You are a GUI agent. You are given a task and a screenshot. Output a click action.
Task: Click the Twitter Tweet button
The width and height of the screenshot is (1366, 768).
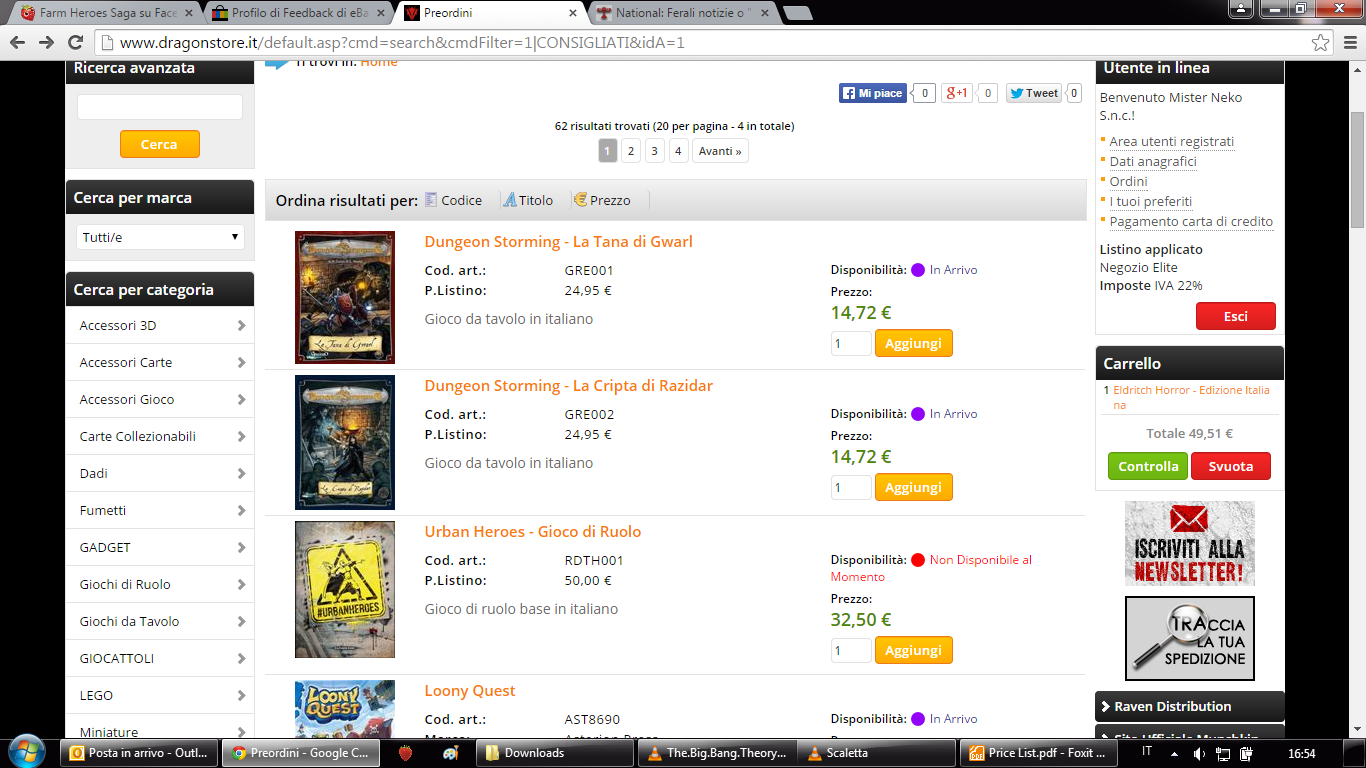[x=1034, y=93]
